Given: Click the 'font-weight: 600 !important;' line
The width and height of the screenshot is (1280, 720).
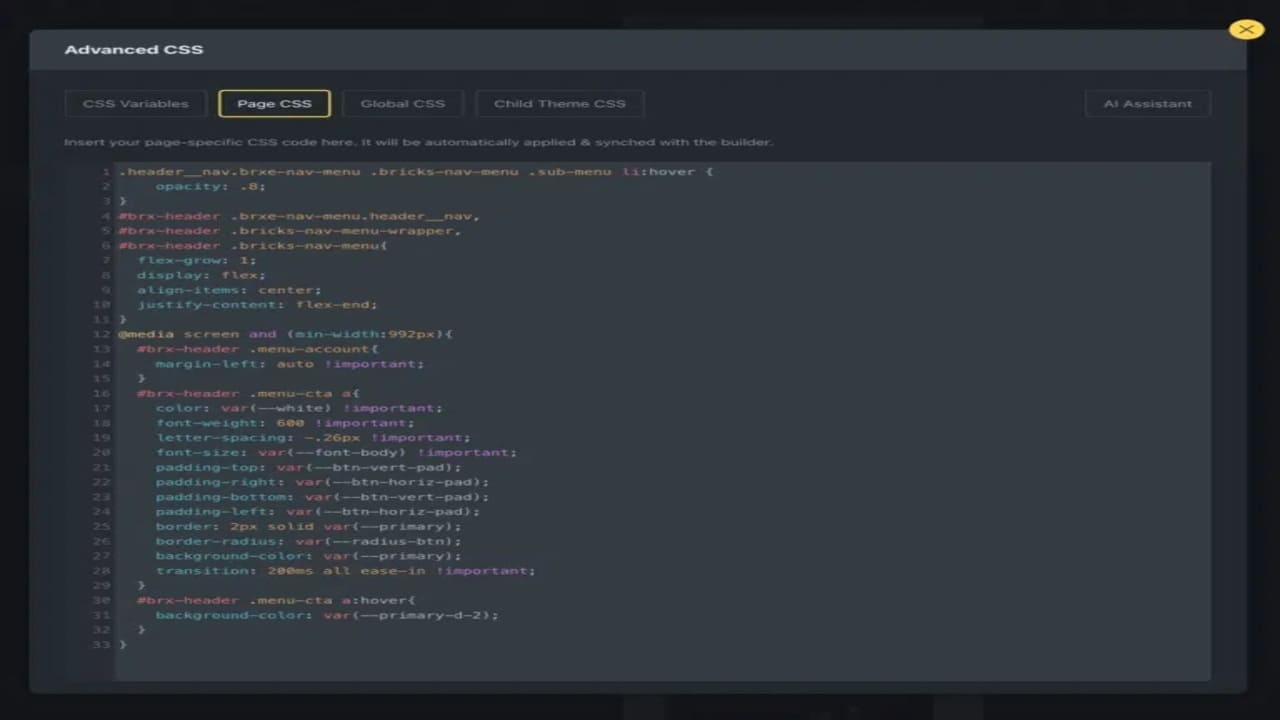Looking at the screenshot, I should tap(284, 423).
